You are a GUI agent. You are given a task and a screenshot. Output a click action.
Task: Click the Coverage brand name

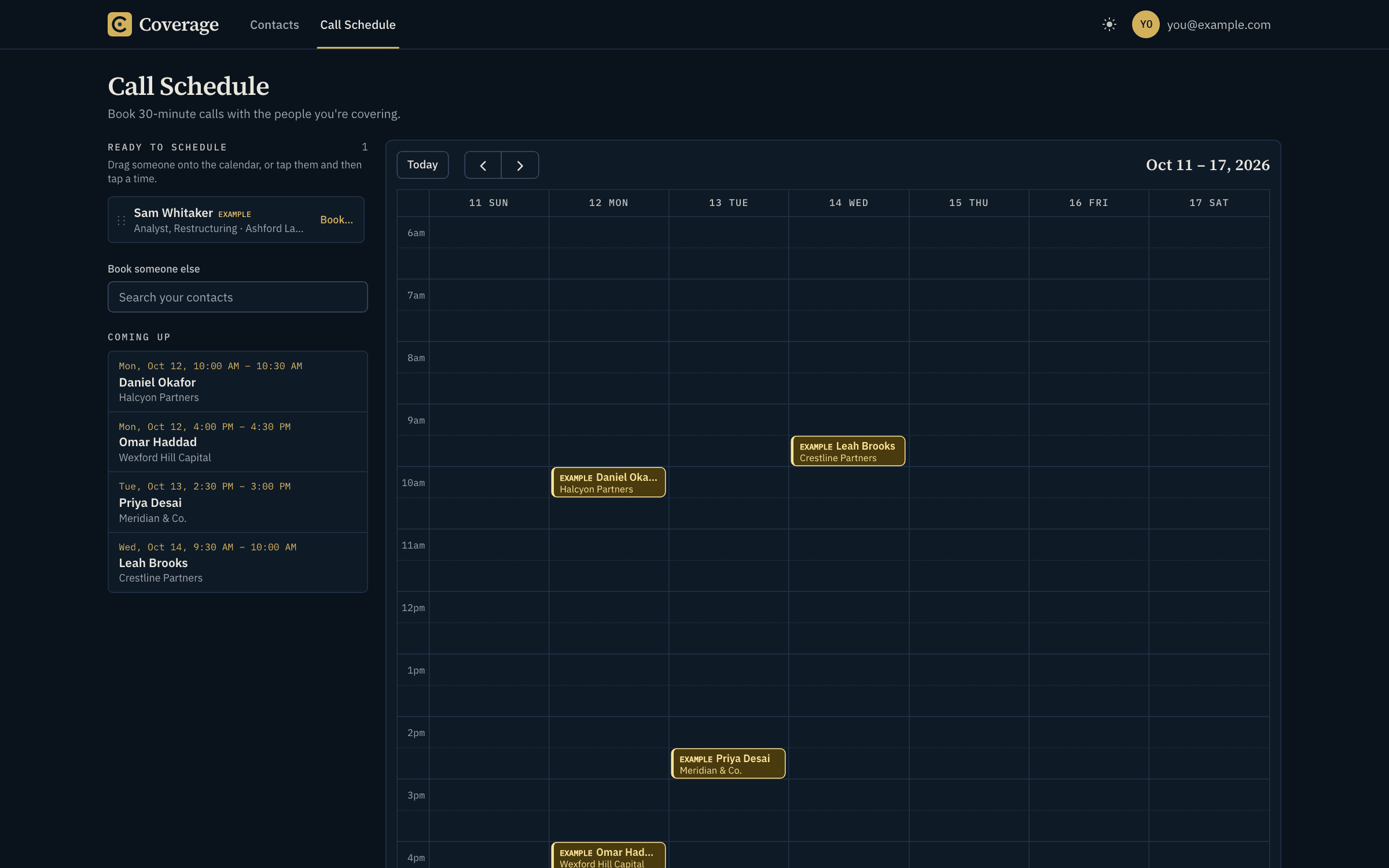pos(179,25)
